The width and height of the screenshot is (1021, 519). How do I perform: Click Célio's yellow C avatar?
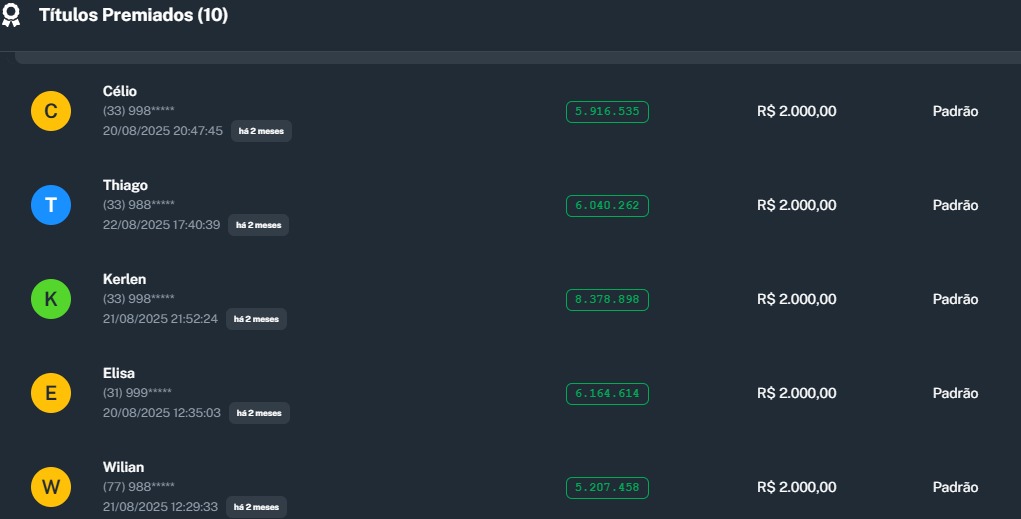[x=51, y=111]
